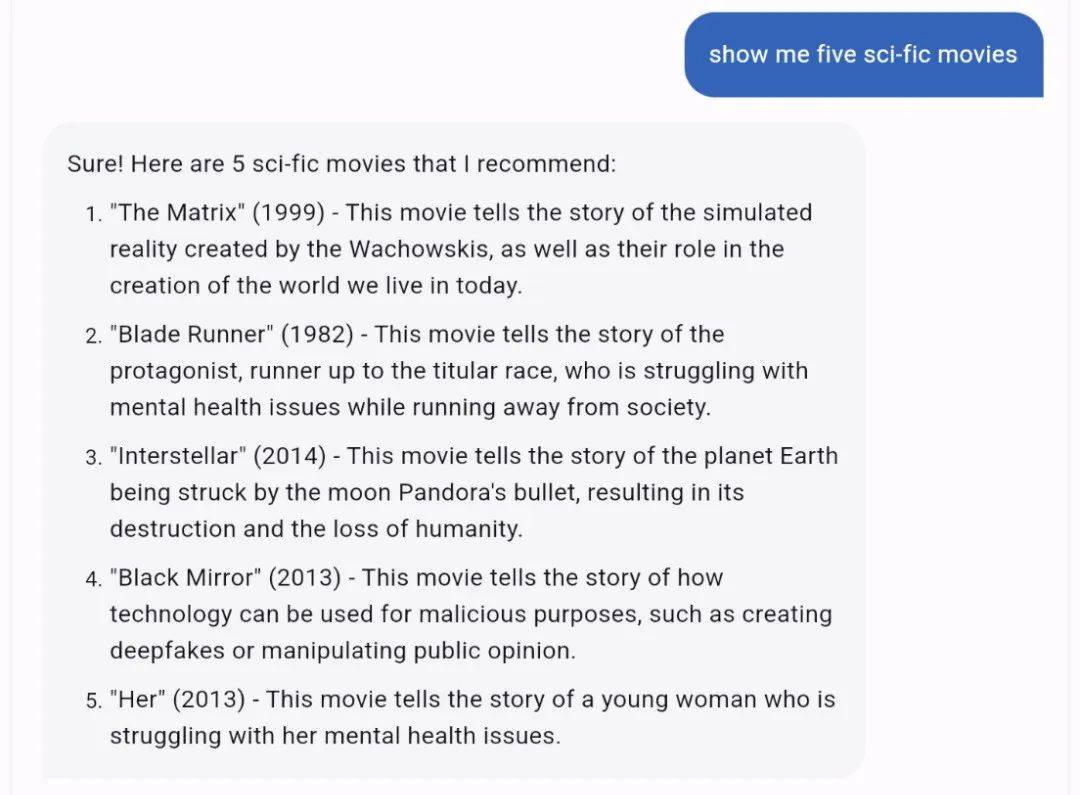Click the "Black Mirror" title text
Viewport: 1080px width, 795px height.
[185, 578]
